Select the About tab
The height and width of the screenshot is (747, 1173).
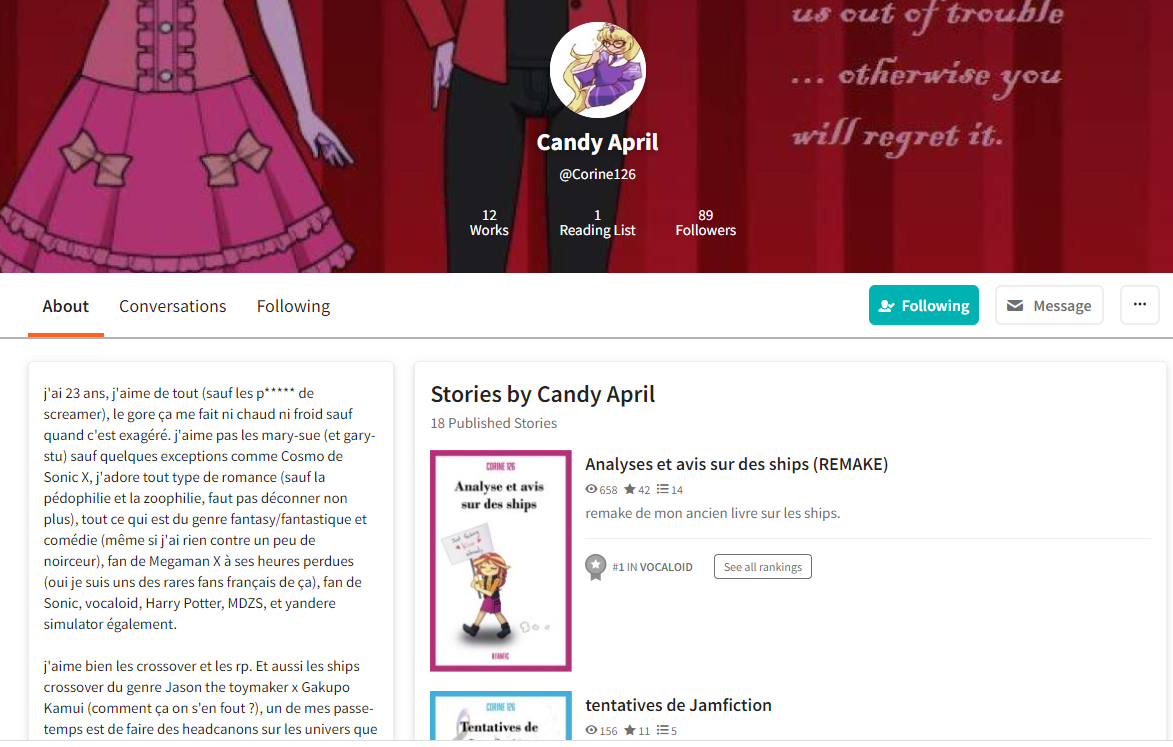(x=66, y=306)
